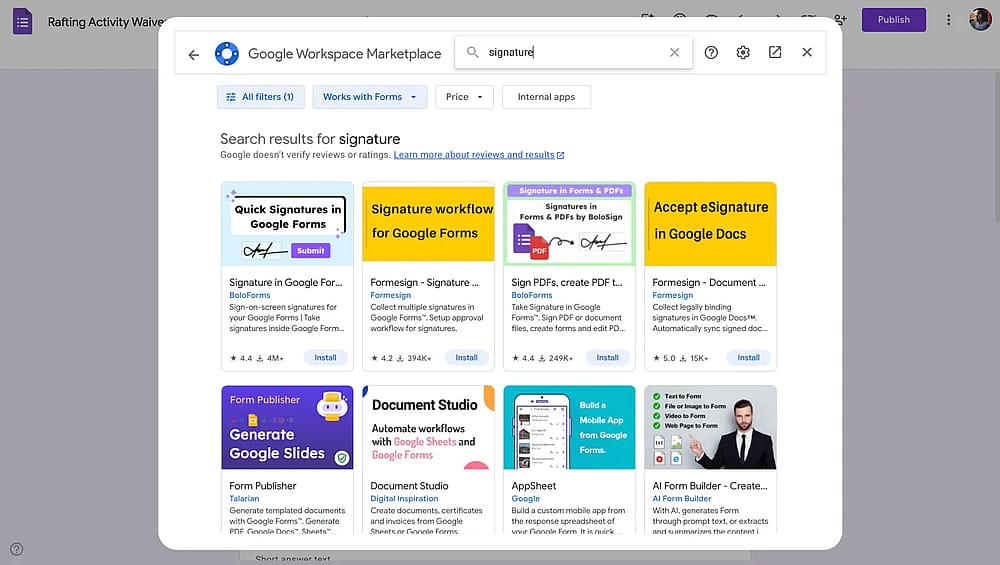Open the BoloForms developer link under Sign PDFs
1000x565 pixels.
coord(531,295)
